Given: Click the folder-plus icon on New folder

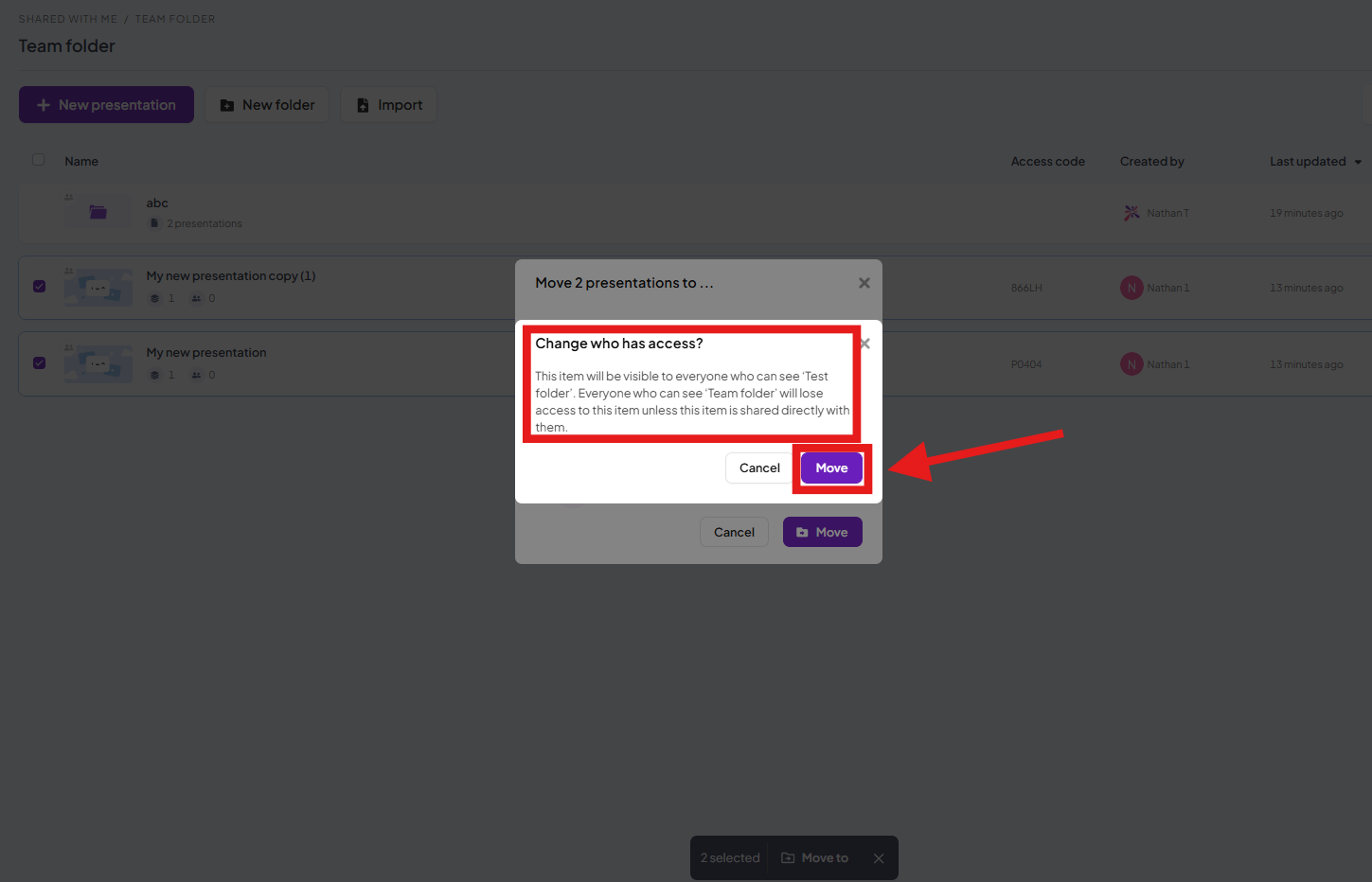Looking at the screenshot, I should click(x=227, y=105).
